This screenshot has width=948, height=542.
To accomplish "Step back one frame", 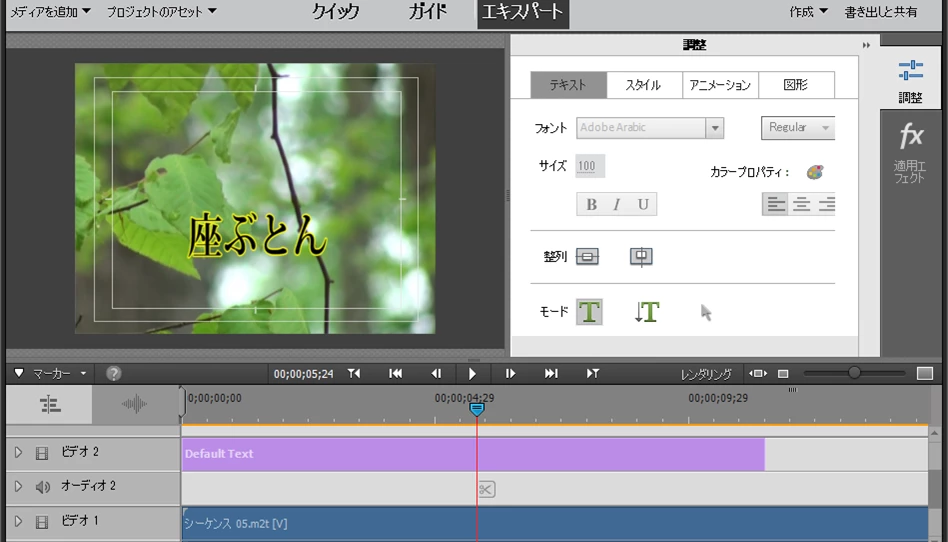I will click(436, 374).
